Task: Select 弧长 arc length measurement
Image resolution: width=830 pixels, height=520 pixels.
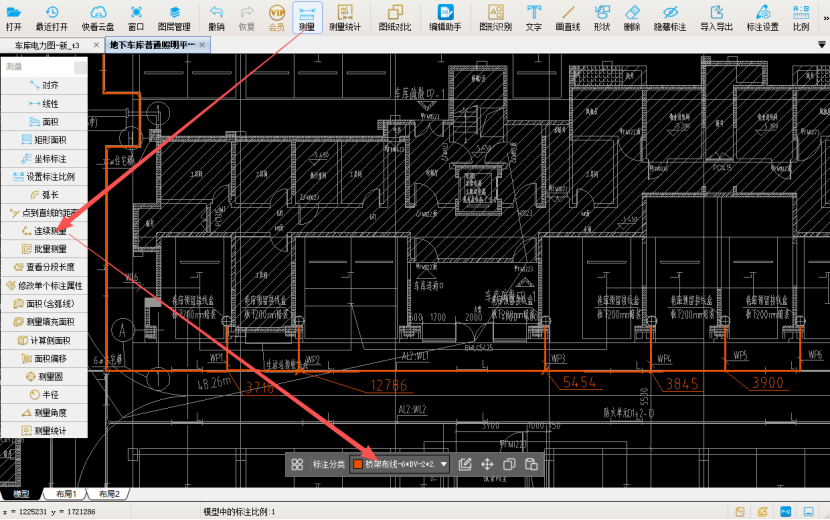Action: point(44,195)
